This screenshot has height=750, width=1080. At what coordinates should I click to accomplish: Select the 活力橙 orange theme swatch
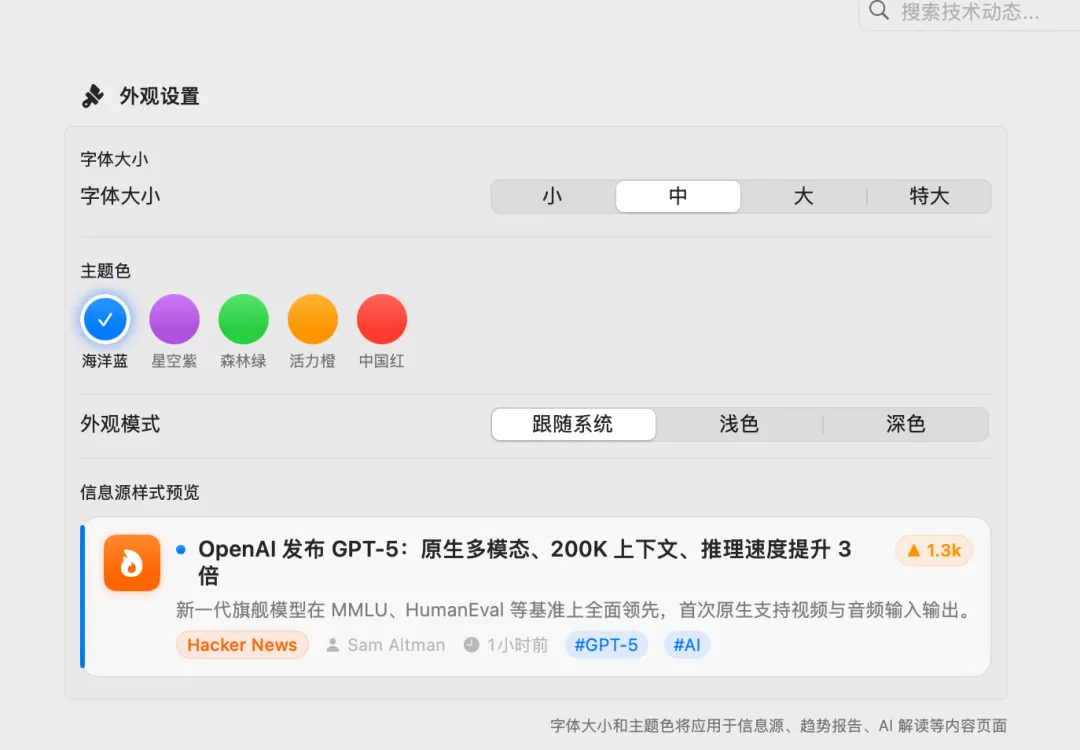[x=313, y=319]
